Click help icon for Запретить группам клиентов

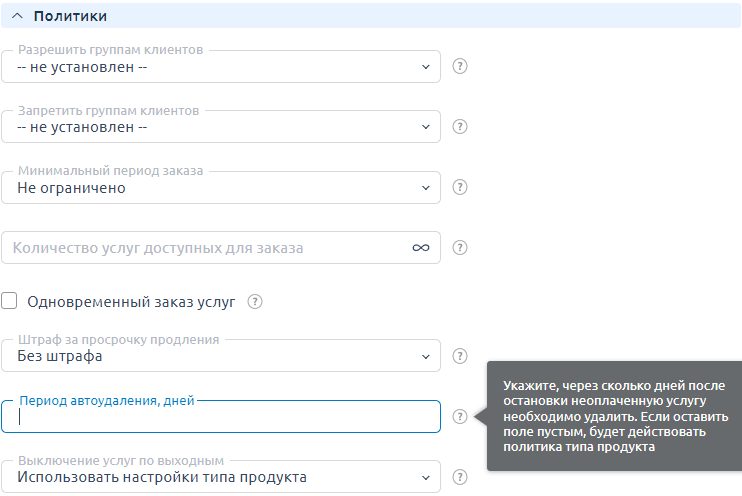pos(460,127)
